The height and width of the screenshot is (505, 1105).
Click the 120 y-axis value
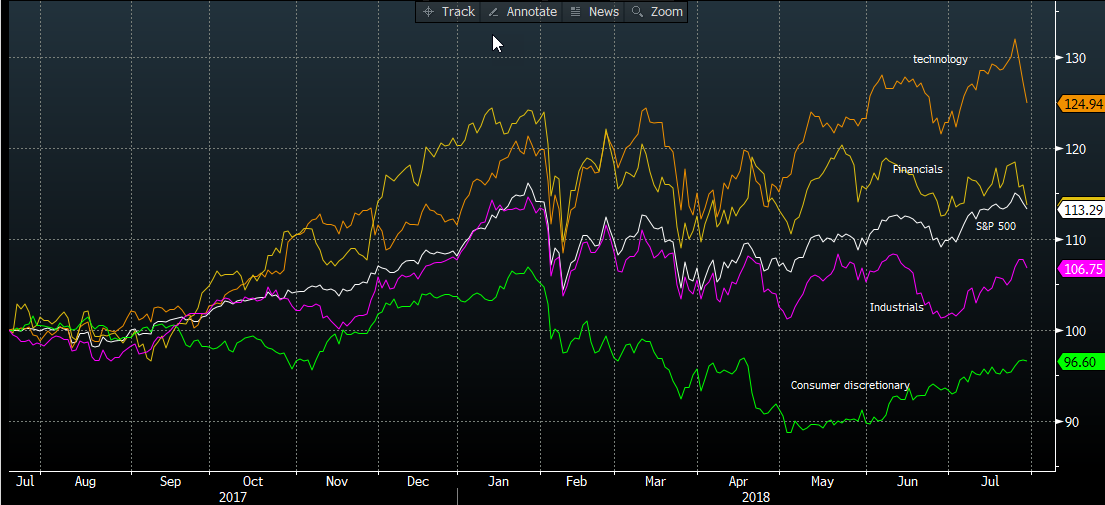[x=1074, y=149]
